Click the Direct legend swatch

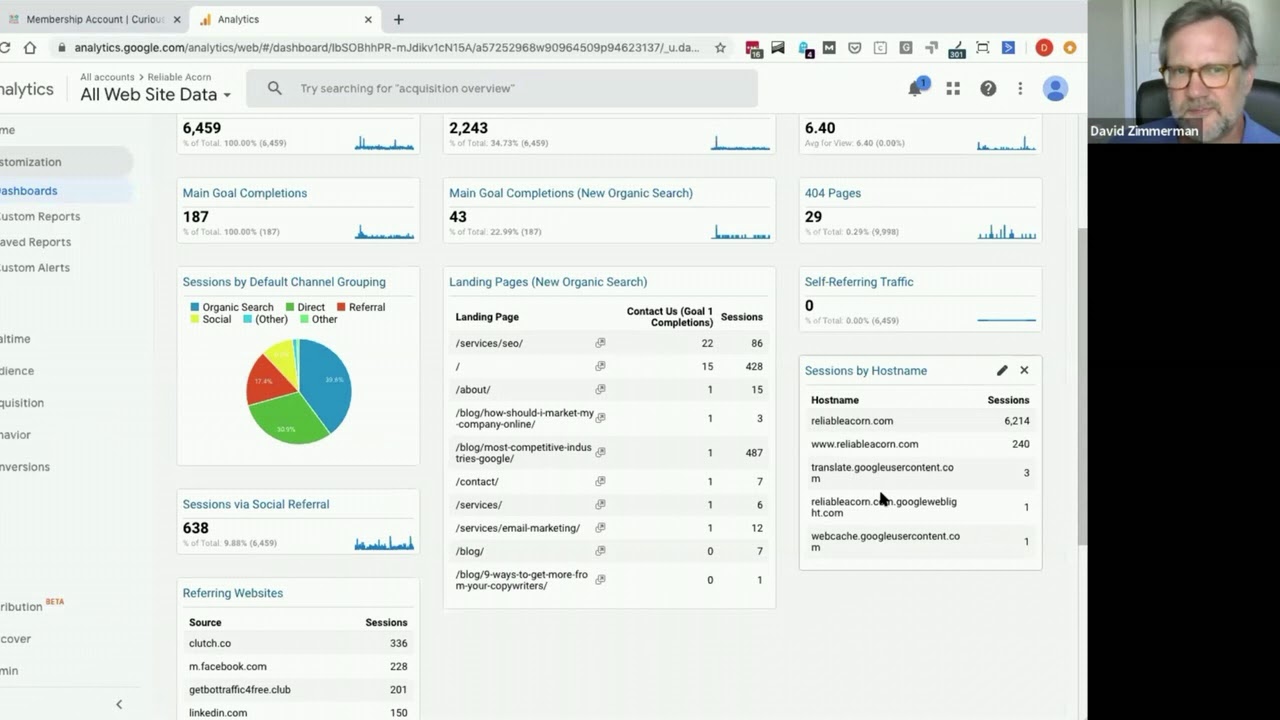tap(290, 307)
